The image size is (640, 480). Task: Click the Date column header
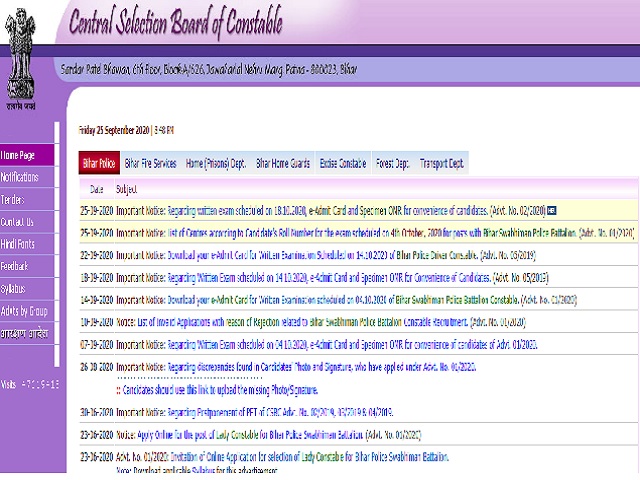[97, 189]
